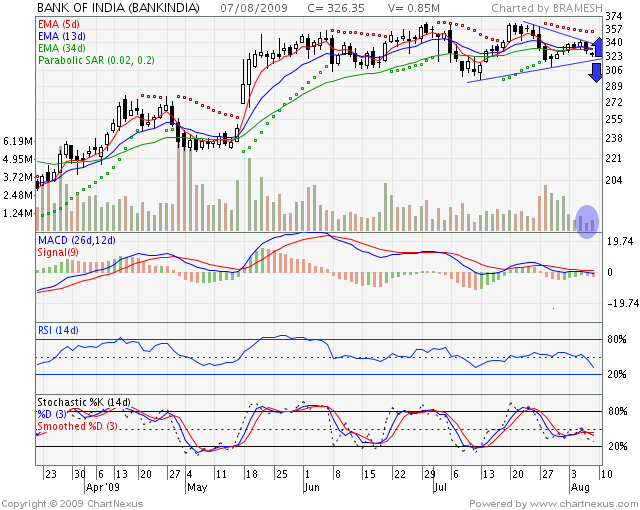Select the 07/08/2009 date in header
Image resolution: width=640 pixels, height=510 pixels.
point(254,8)
